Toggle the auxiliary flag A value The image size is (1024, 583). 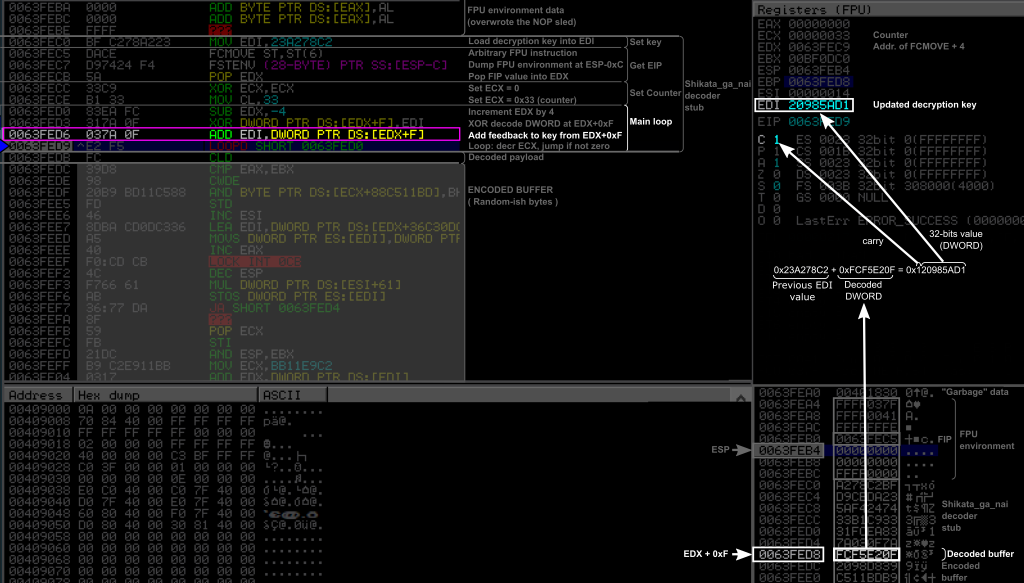tap(776, 162)
